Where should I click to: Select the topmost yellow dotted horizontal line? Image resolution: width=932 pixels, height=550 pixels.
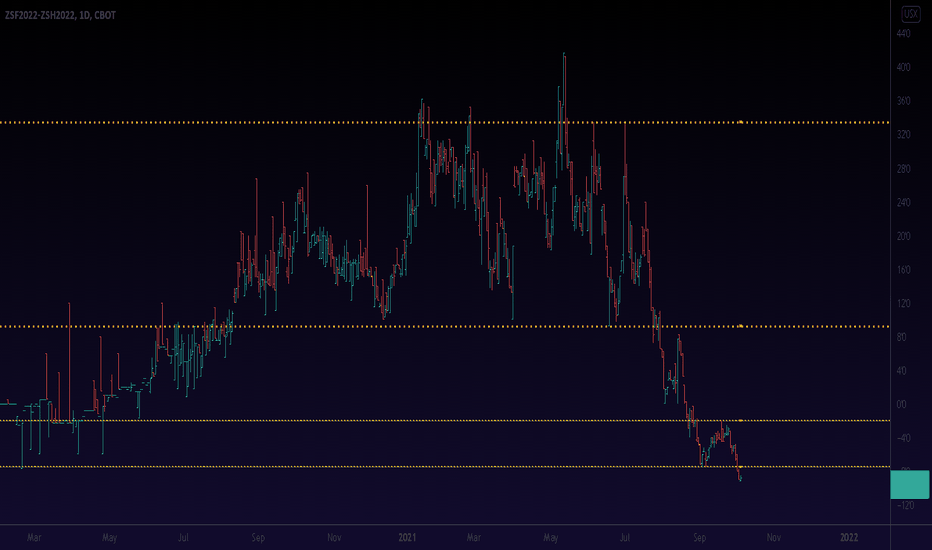pyautogui.click(x=445, y=122)
